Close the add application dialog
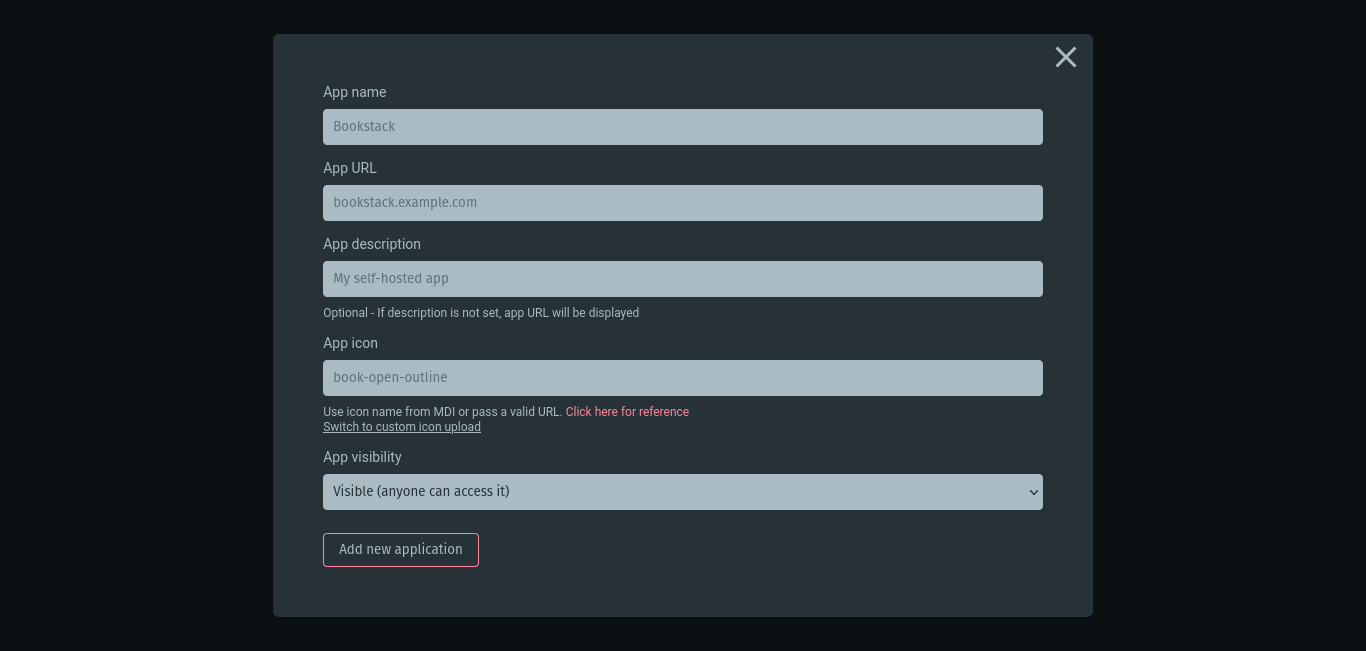Screen dimensions: 1366x651 pos(1066,57)
